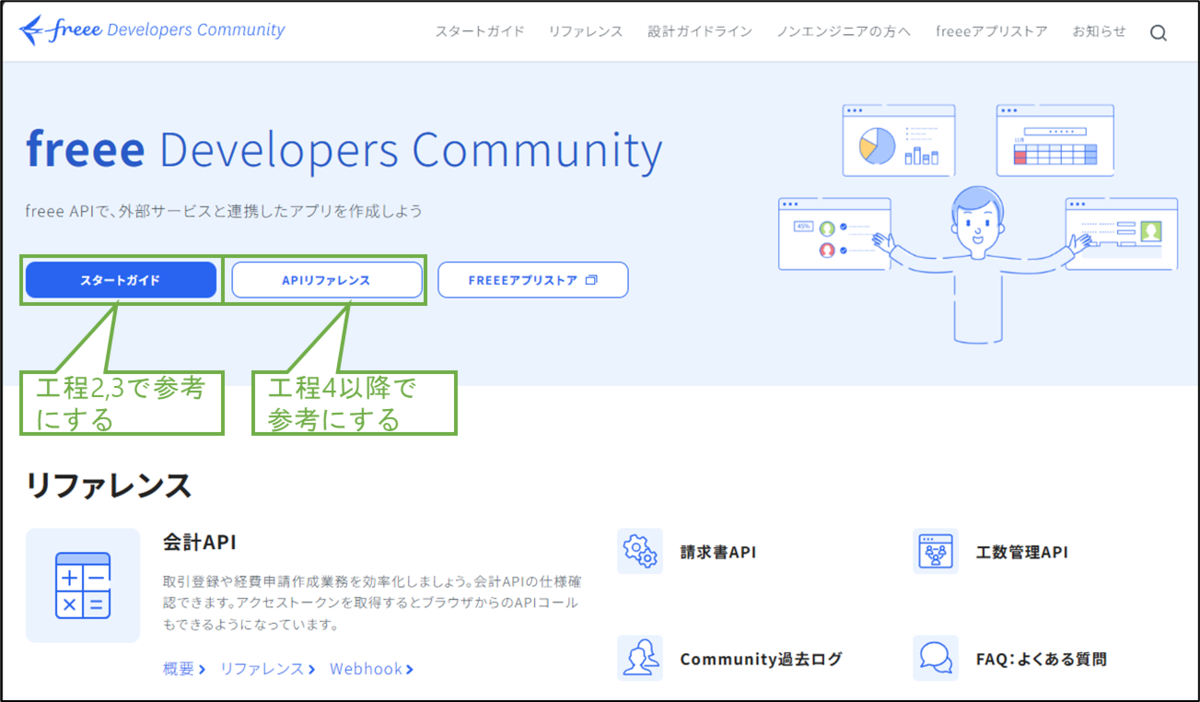Image resolution: width=1200 pixels, height=702 pixels.
Task: Open the search magnifier icon
Action: tap(1158, 33)
